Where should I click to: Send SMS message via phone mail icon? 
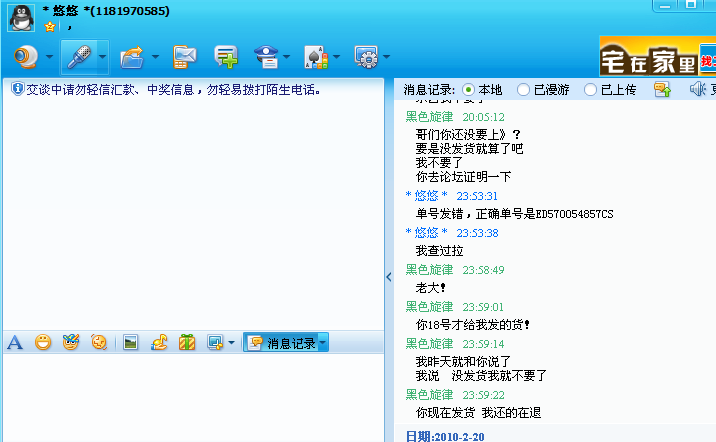pos(184,57)
